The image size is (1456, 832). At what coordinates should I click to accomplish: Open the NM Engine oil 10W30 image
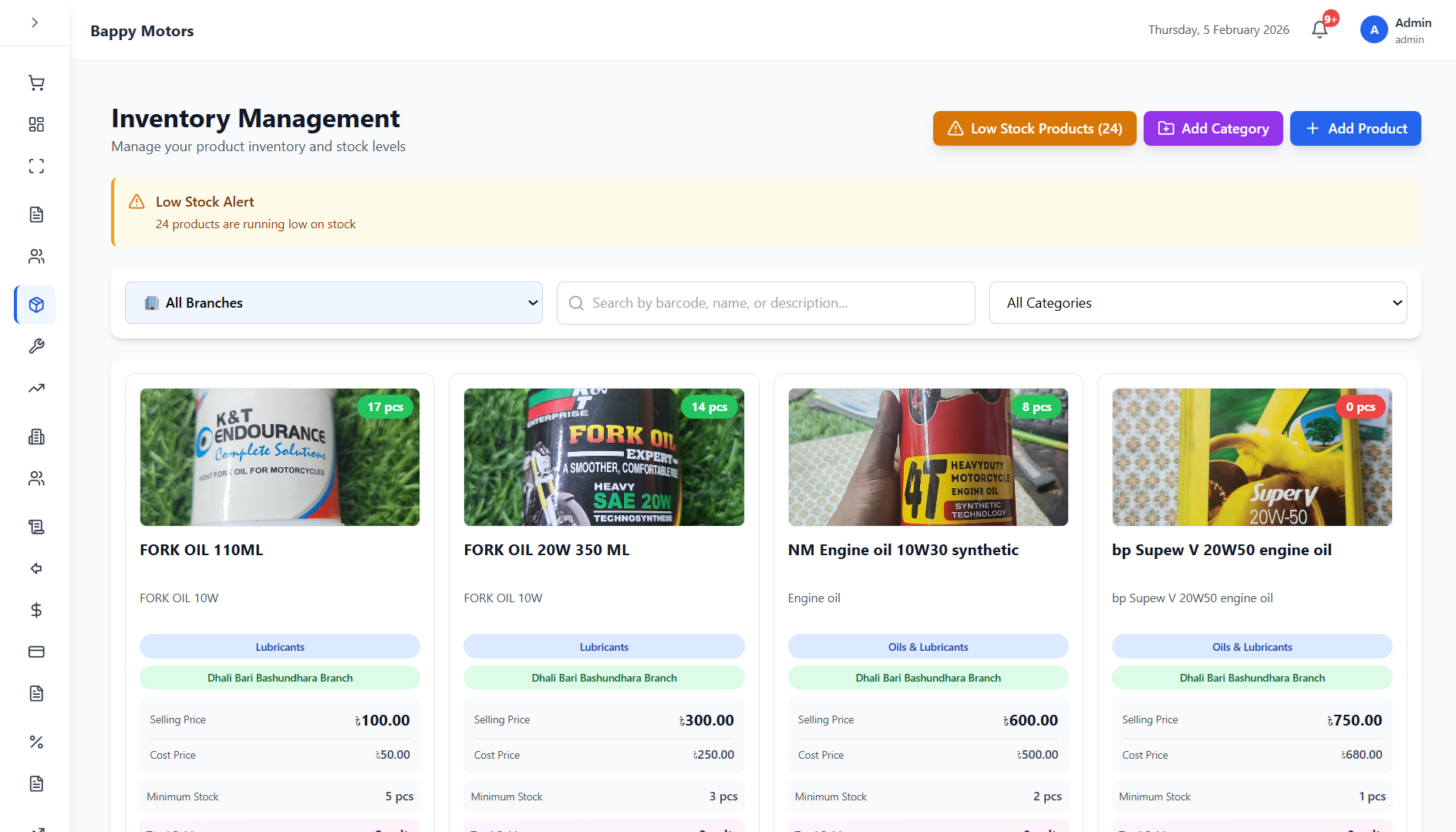click(x=928, y=457)
